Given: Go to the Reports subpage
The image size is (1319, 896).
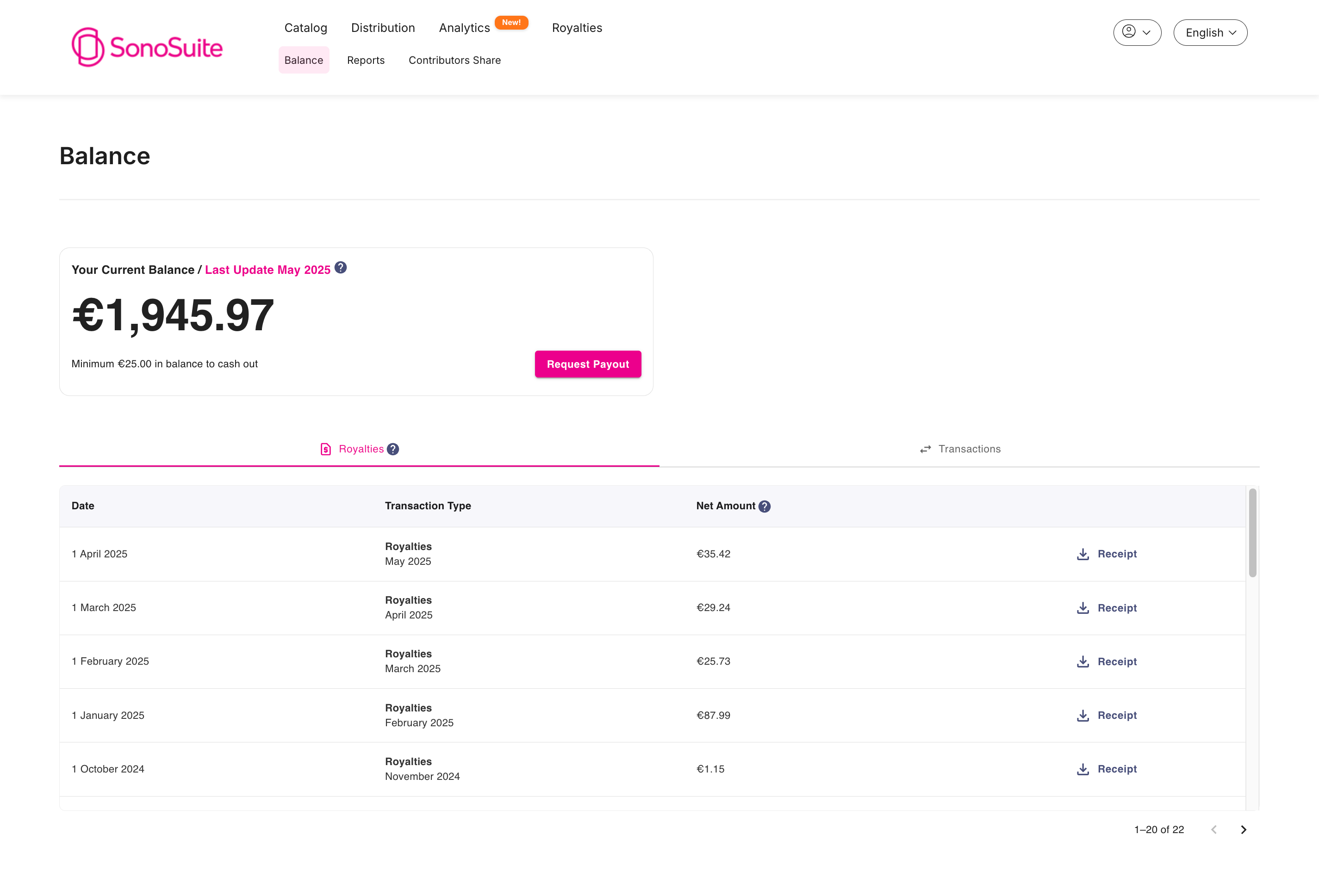Looking at the screenshot, I should click(x=366, y=60).
